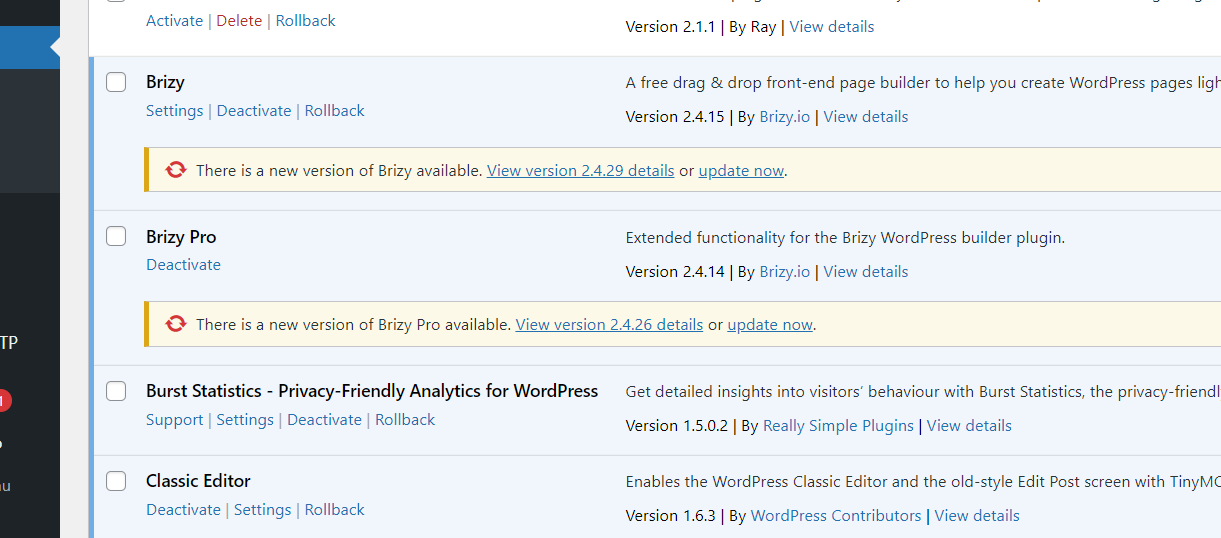The image size is (1221, 538).
Task: Tick the Brizy plugin checkbox
Action: point(116,82)
